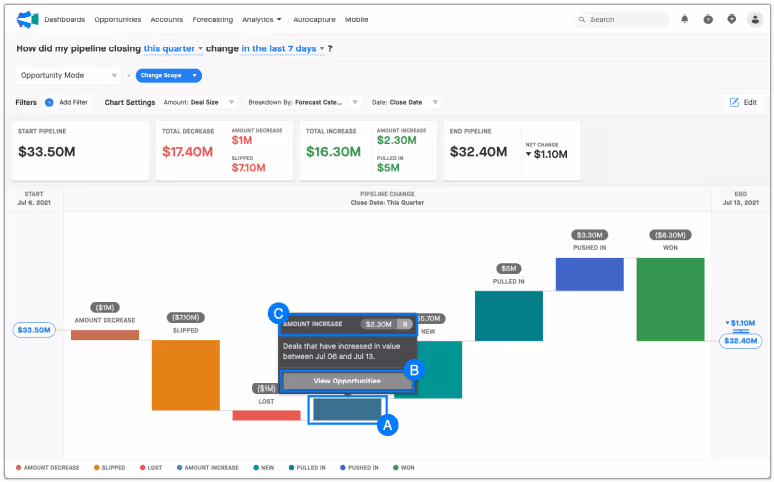Image resolution: width=774 pixels, height=482 pixels.
Task: Click the blue Add Filter plus icon
Action: coord(49,102)
